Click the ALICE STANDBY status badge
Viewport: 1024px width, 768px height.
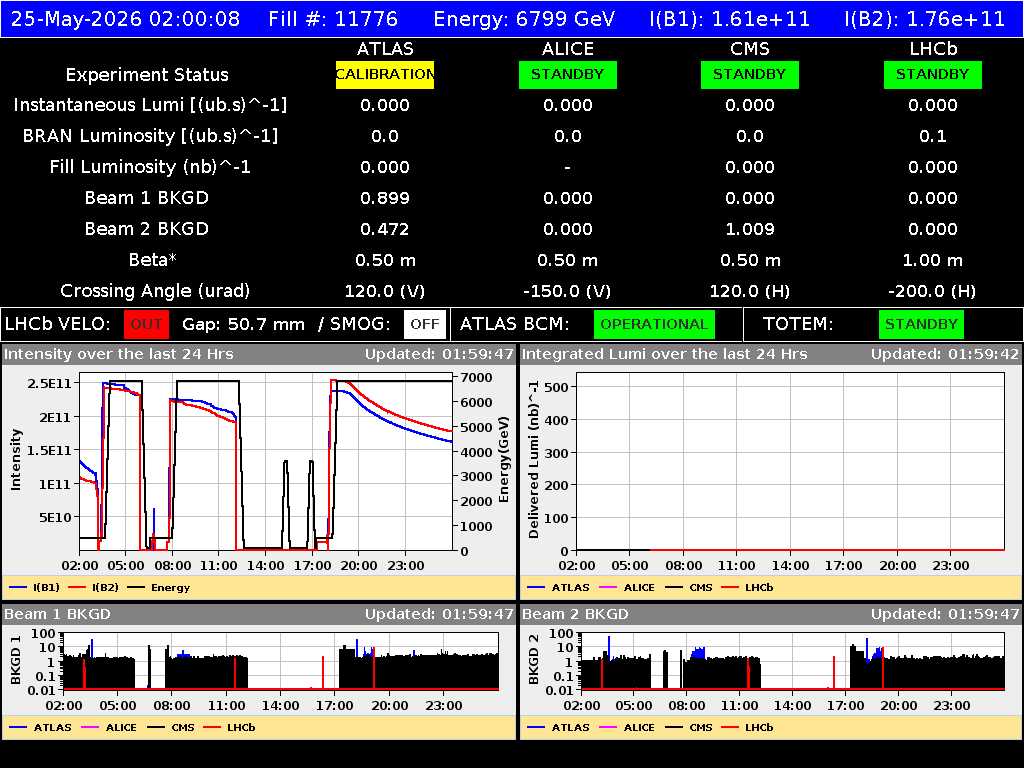(568, 74)
